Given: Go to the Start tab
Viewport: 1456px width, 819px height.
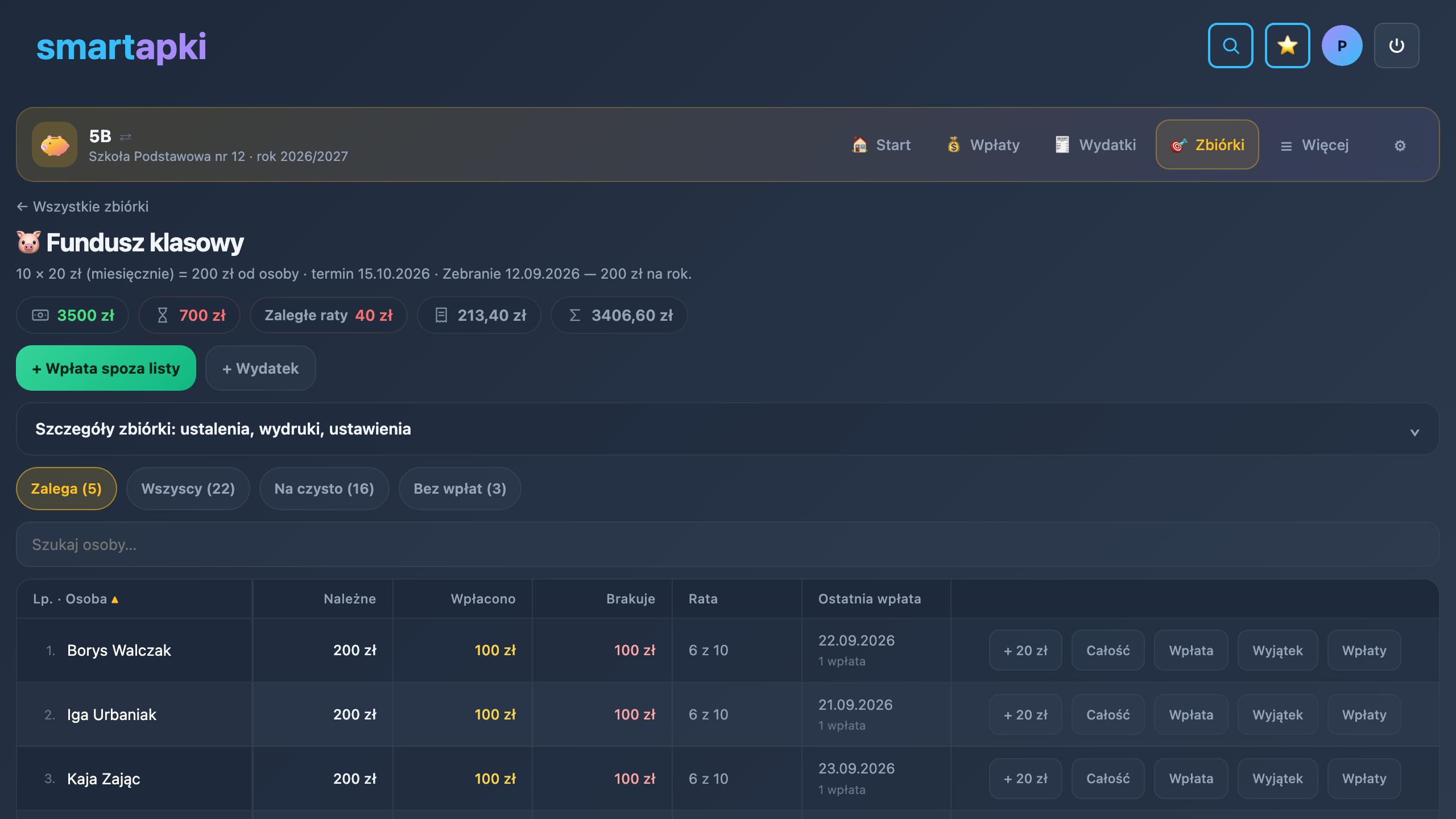Looking at the screenshot, I should 882,145.
